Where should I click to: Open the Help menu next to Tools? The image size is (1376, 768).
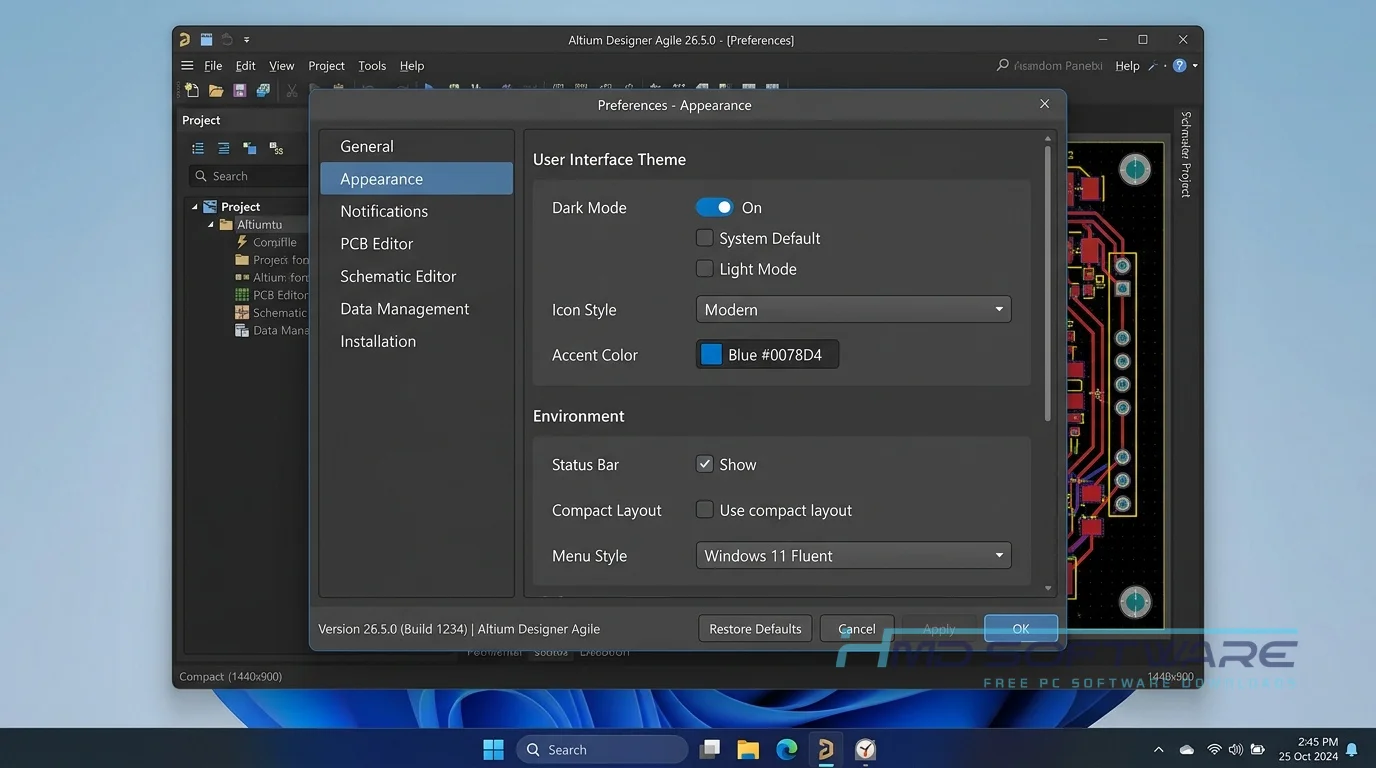tap(412, 66)
